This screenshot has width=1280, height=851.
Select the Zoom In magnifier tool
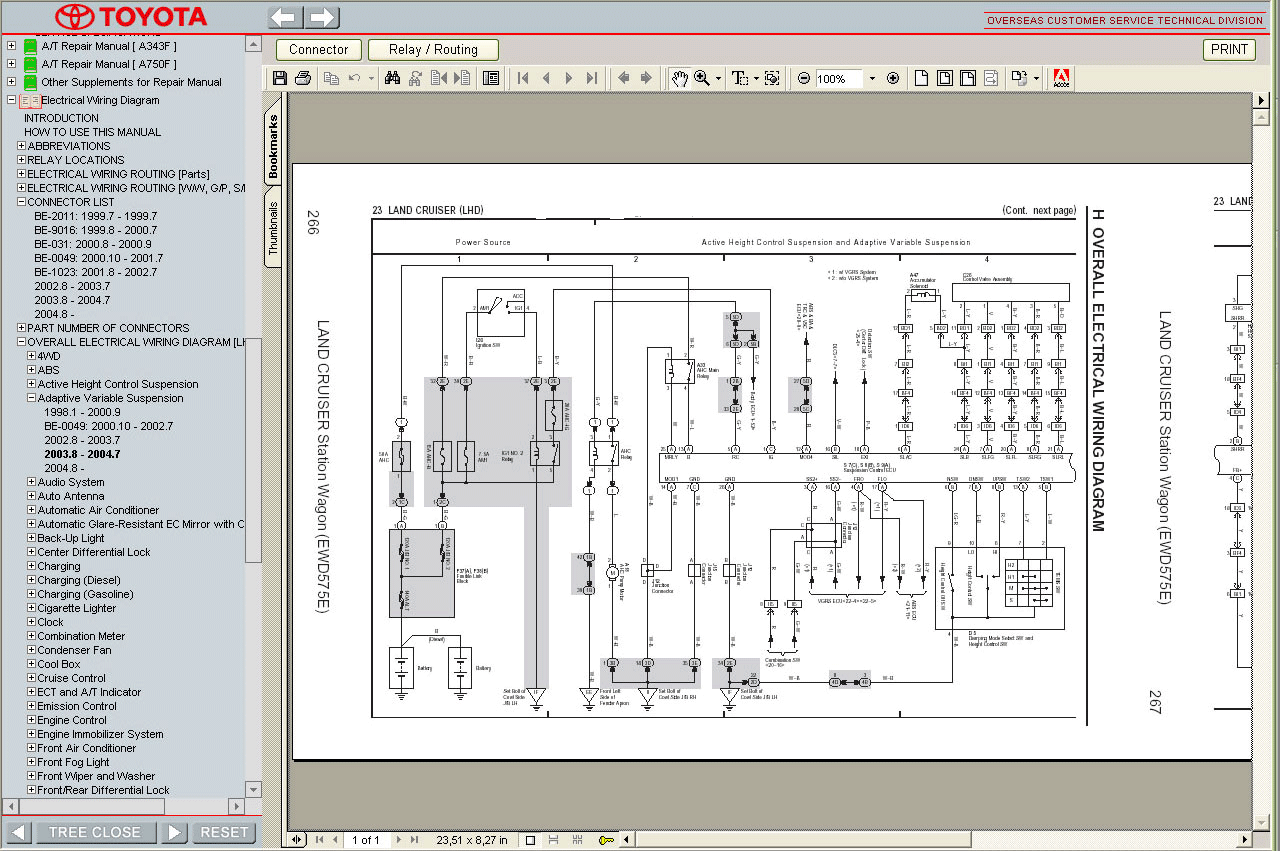702,78
